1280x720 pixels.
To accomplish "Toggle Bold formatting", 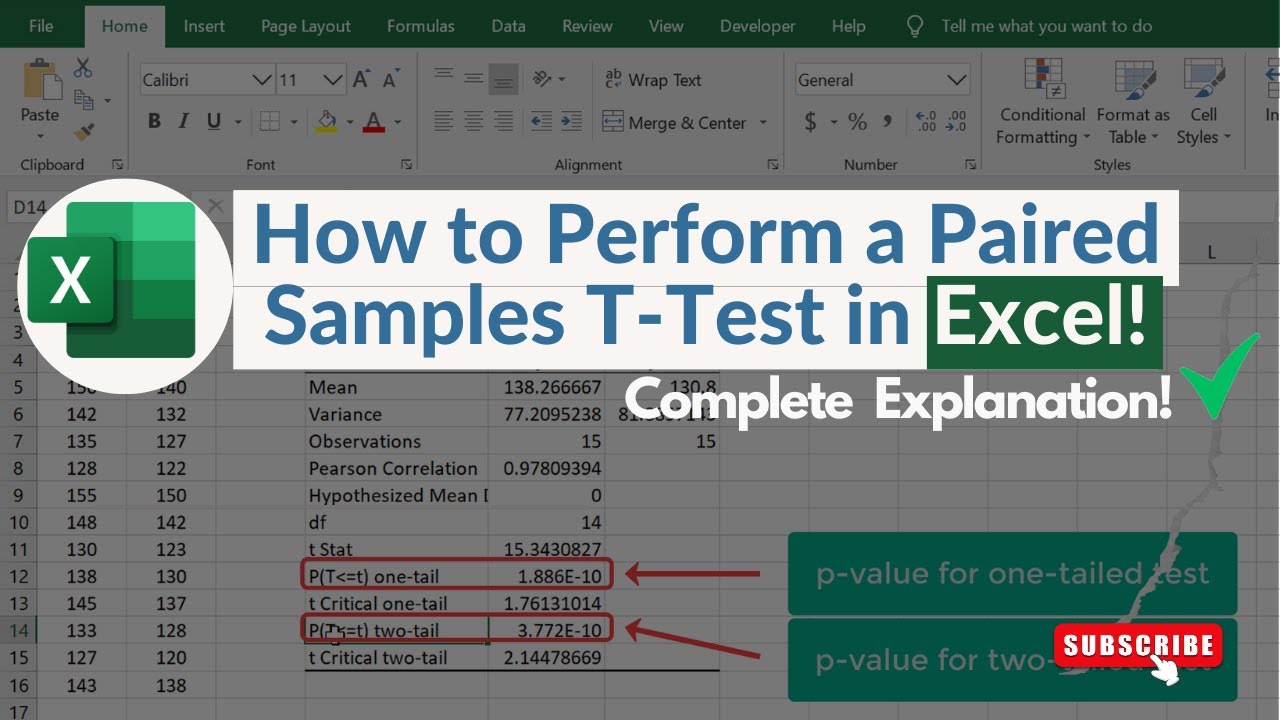I will [154, 122].
